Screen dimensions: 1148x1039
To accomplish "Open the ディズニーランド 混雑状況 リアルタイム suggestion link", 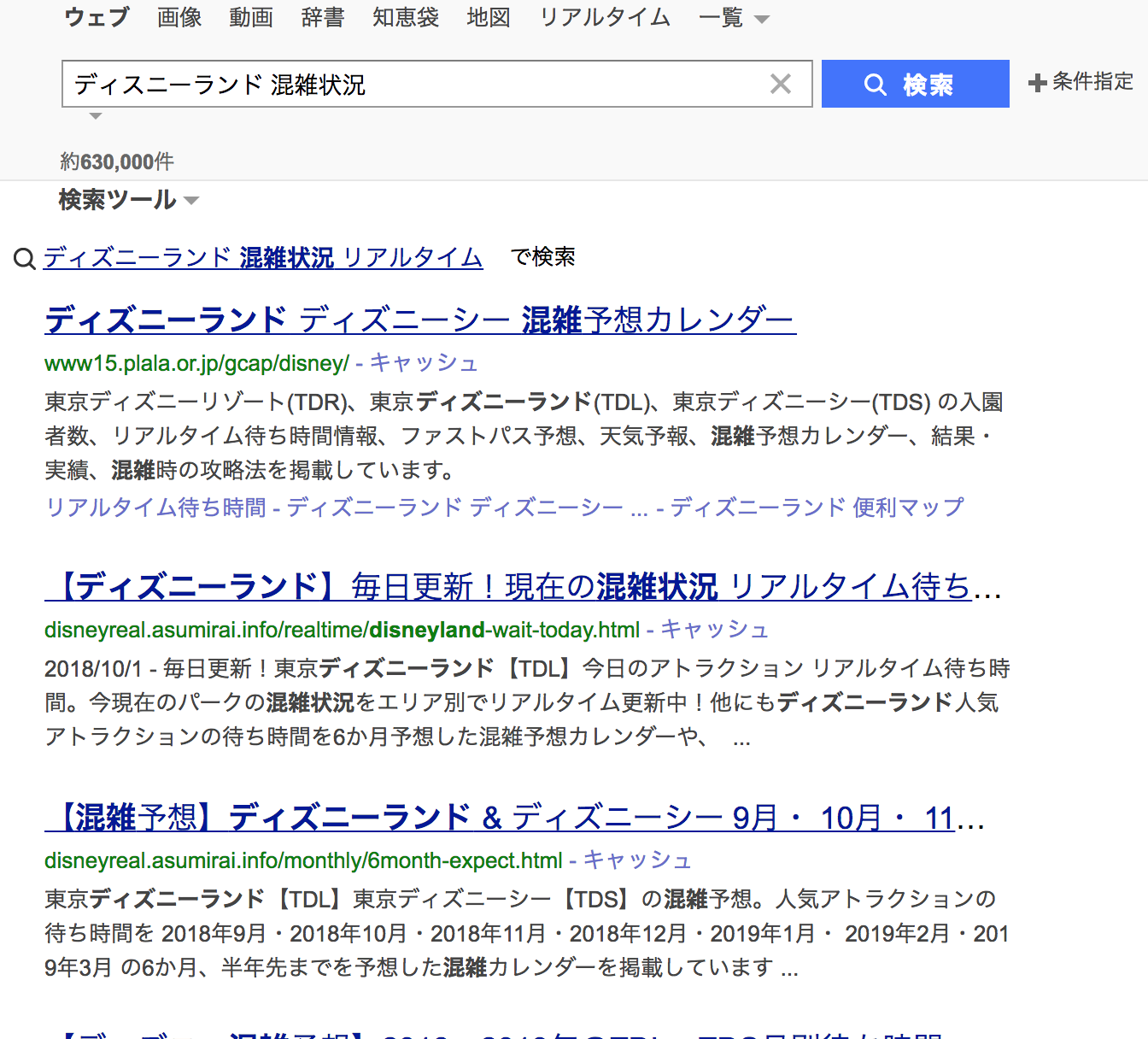I will (x=263, y=257).
